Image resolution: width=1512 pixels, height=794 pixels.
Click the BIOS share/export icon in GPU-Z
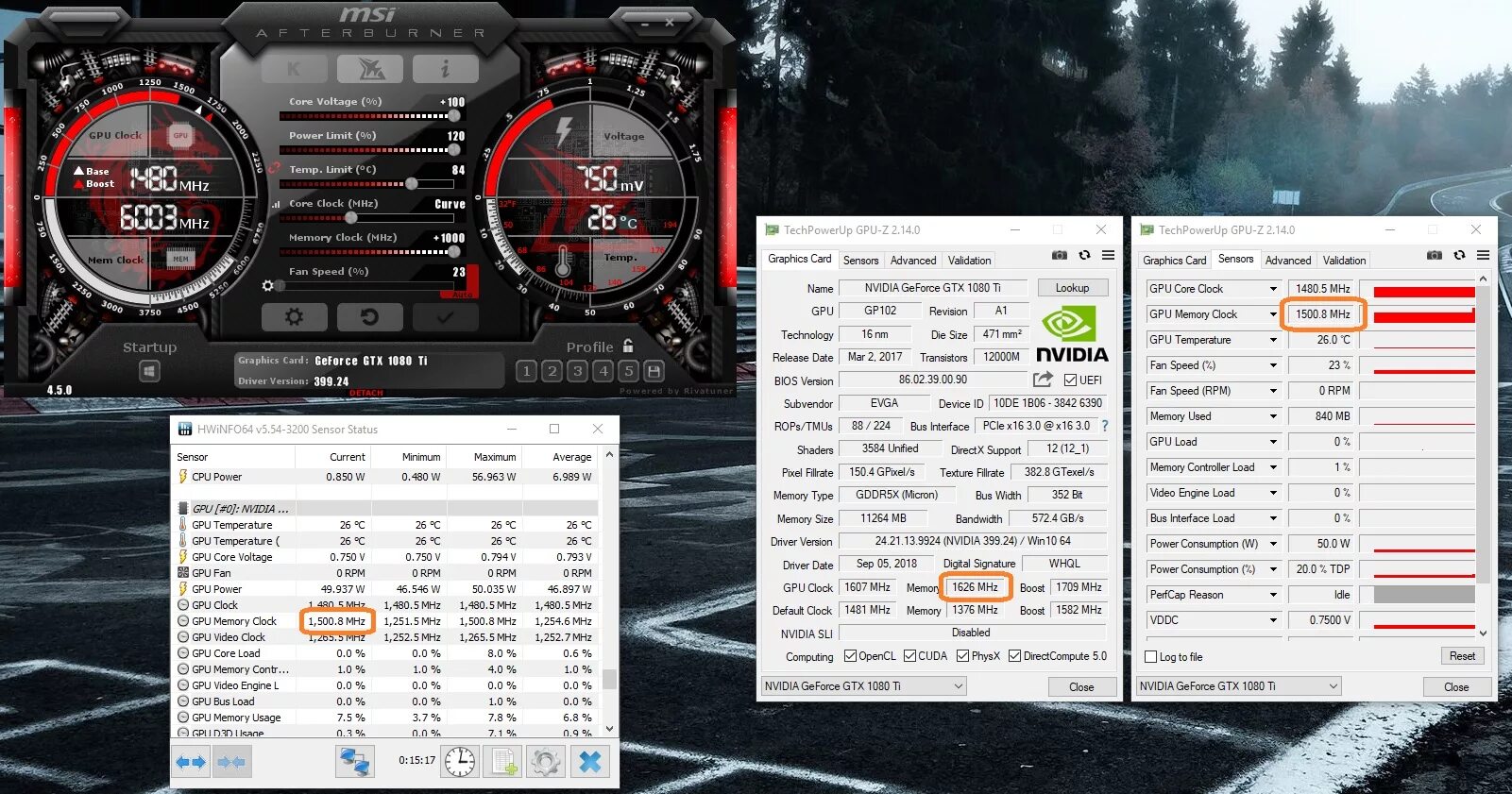pyautogui.click(x=1043, y=380)
